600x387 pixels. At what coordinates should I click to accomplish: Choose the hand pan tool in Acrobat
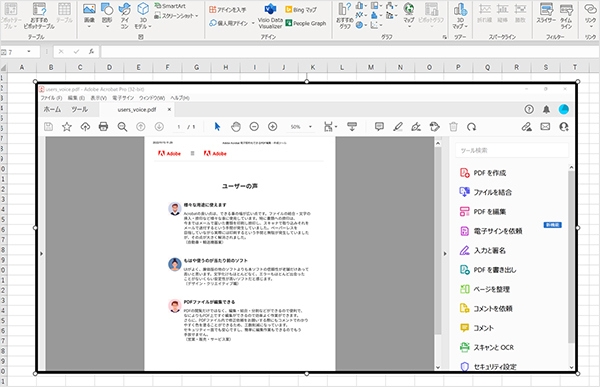(x=236, y=127)
